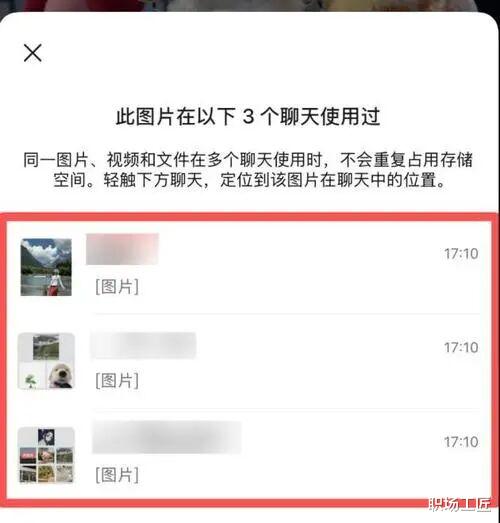The height and width of the screenshot is (523, 500).
Task: Tap the lake scenery avatar of first chat
Action: click(46, 267)
